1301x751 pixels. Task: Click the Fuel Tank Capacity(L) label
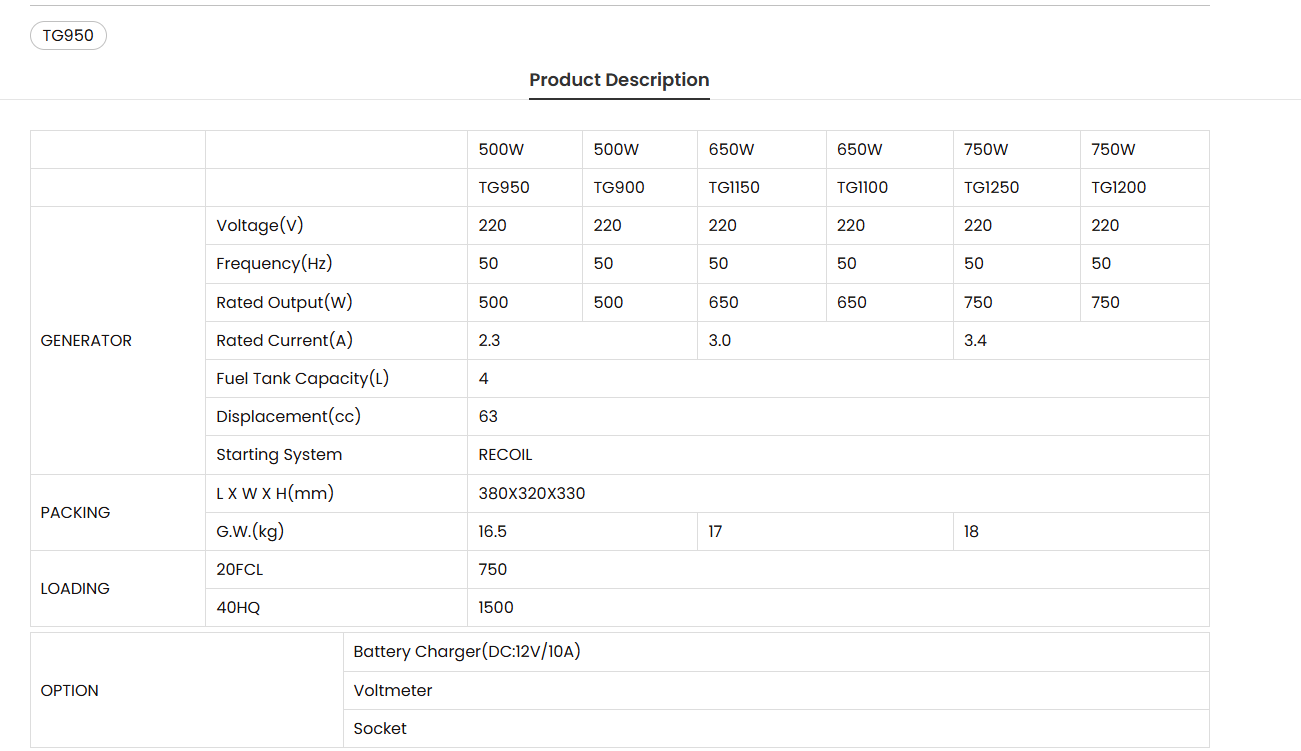coord(302,379)
